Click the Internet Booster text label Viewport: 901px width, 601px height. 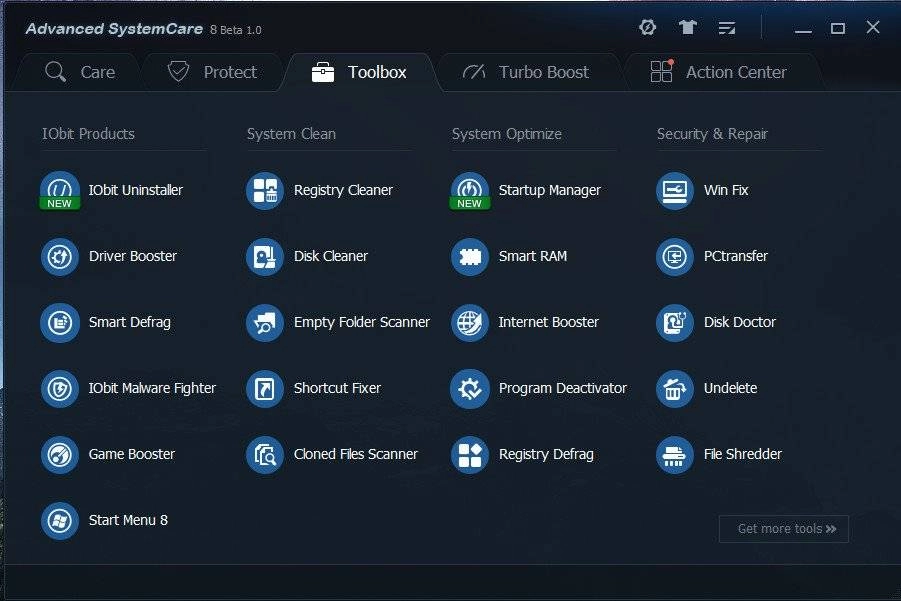point(548,322)
